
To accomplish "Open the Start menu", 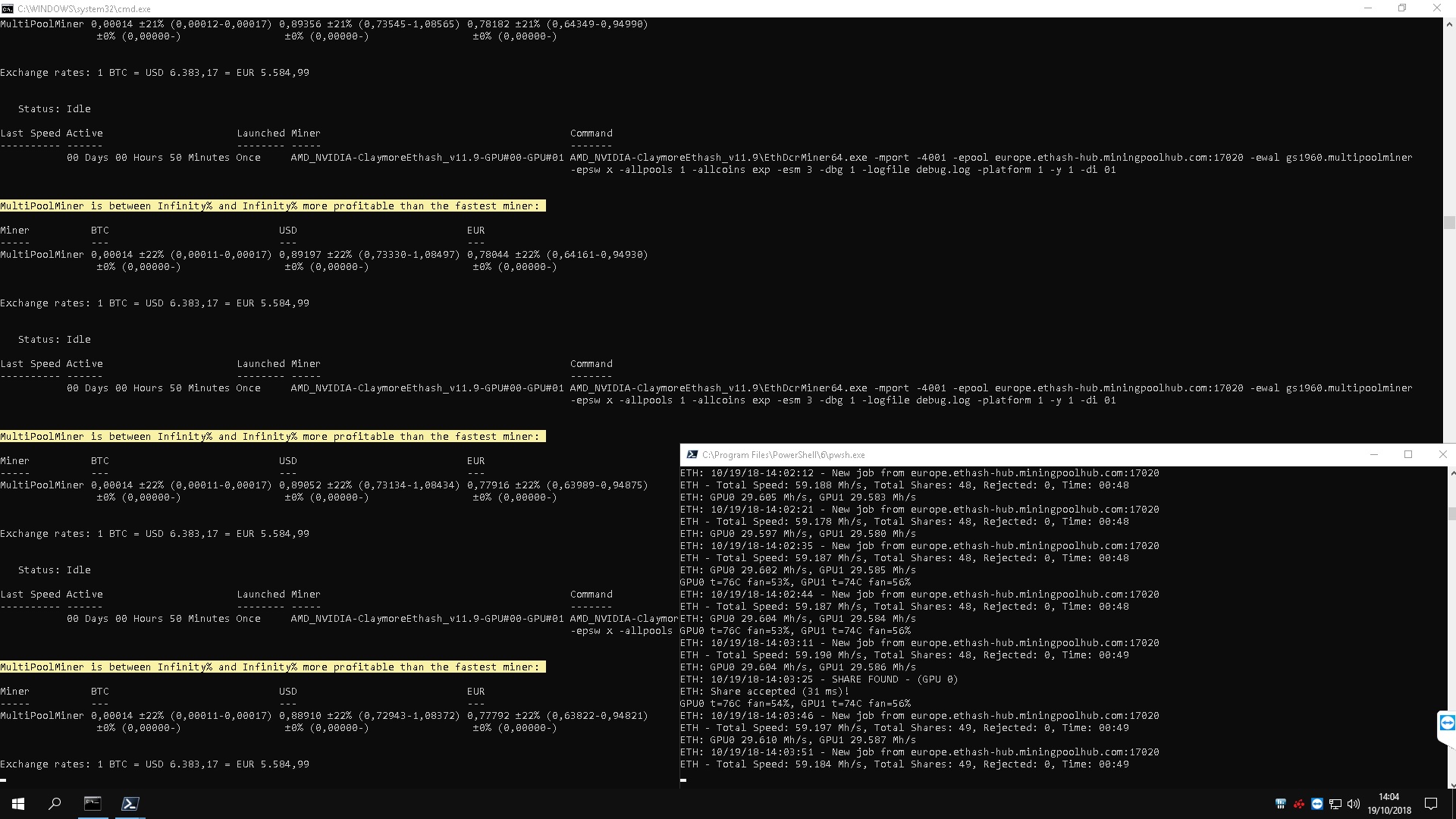I will click(x=17, y=804).
